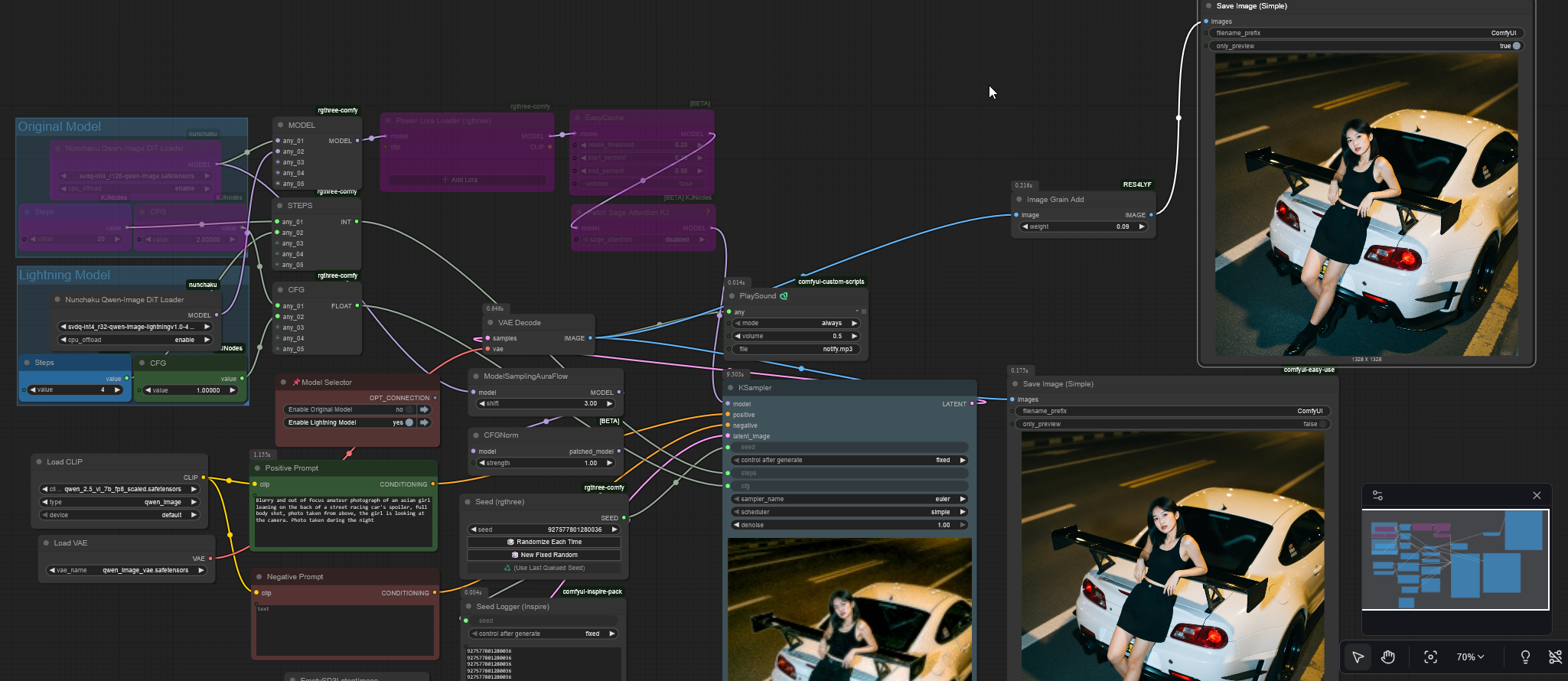Collapse the Load VAE node via its title dot
Viewport: 1568px width, 681px height.
click(x=46, y=543)
